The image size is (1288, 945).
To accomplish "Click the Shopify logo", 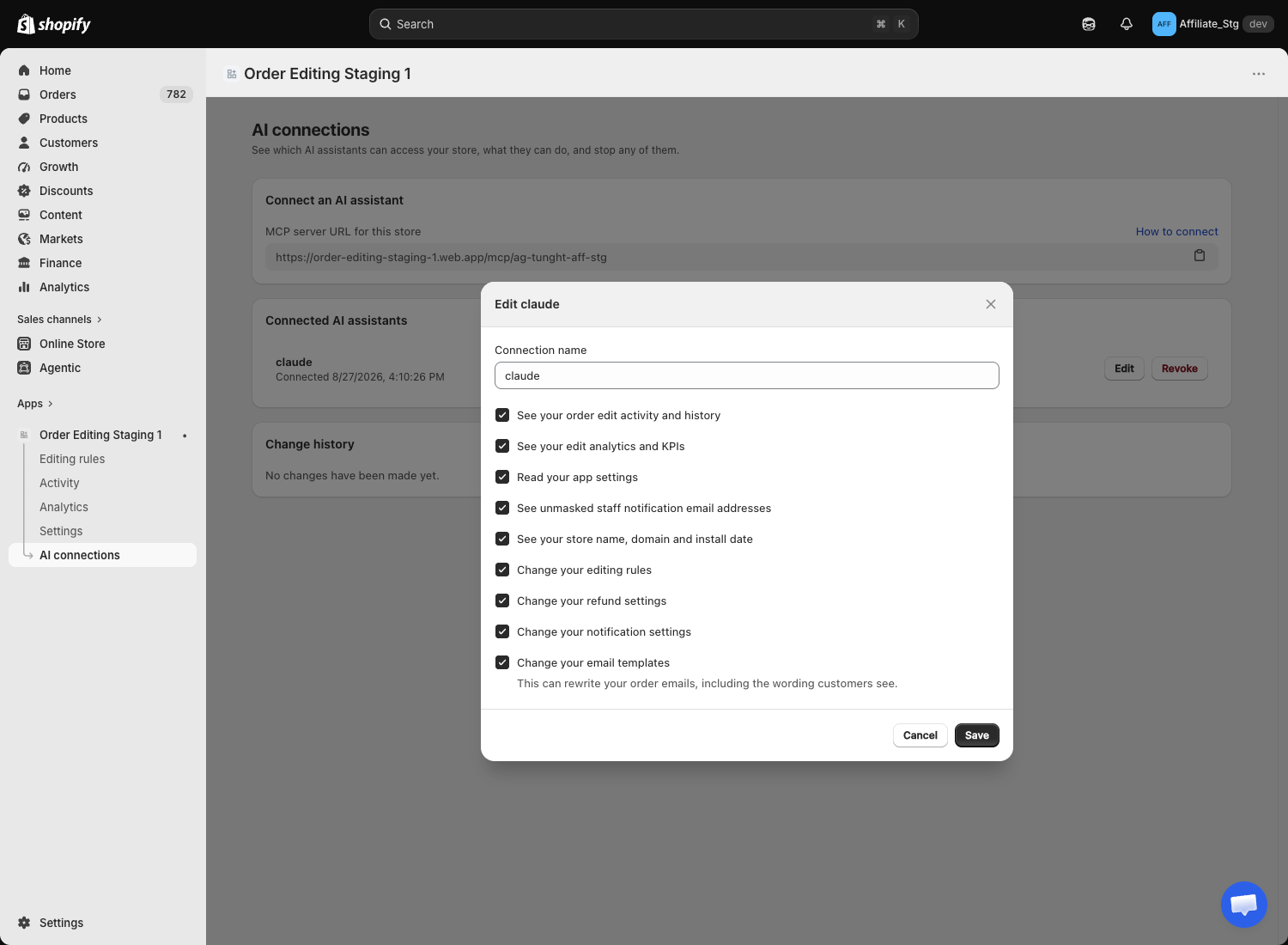I will click(54, 24).
